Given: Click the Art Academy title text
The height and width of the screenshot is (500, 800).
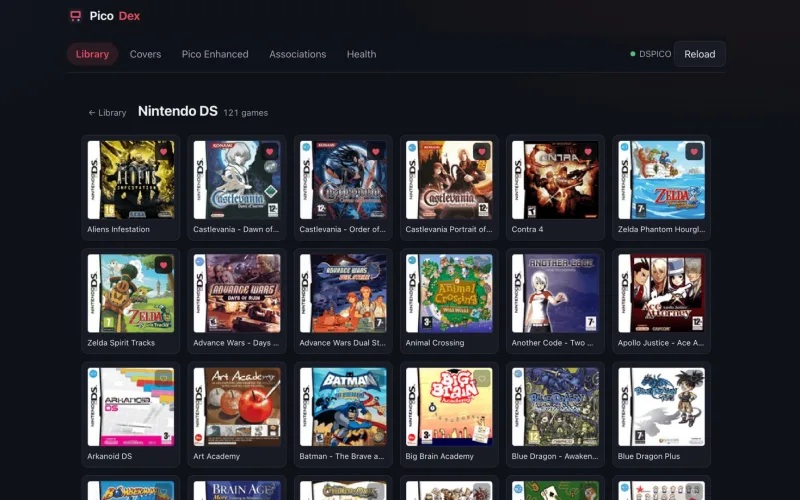Looking at the screenshot, I should (216, 456).
